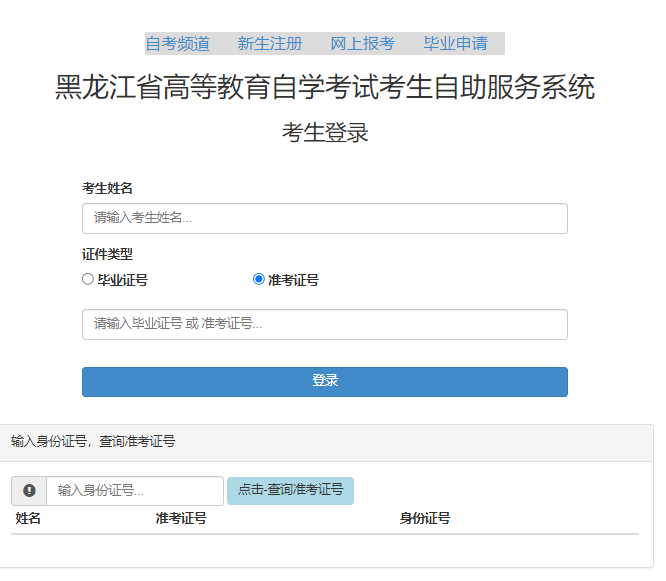Select the 准考证号 radio button
Viewport: 666px width, 581px height.
(259, 279)
